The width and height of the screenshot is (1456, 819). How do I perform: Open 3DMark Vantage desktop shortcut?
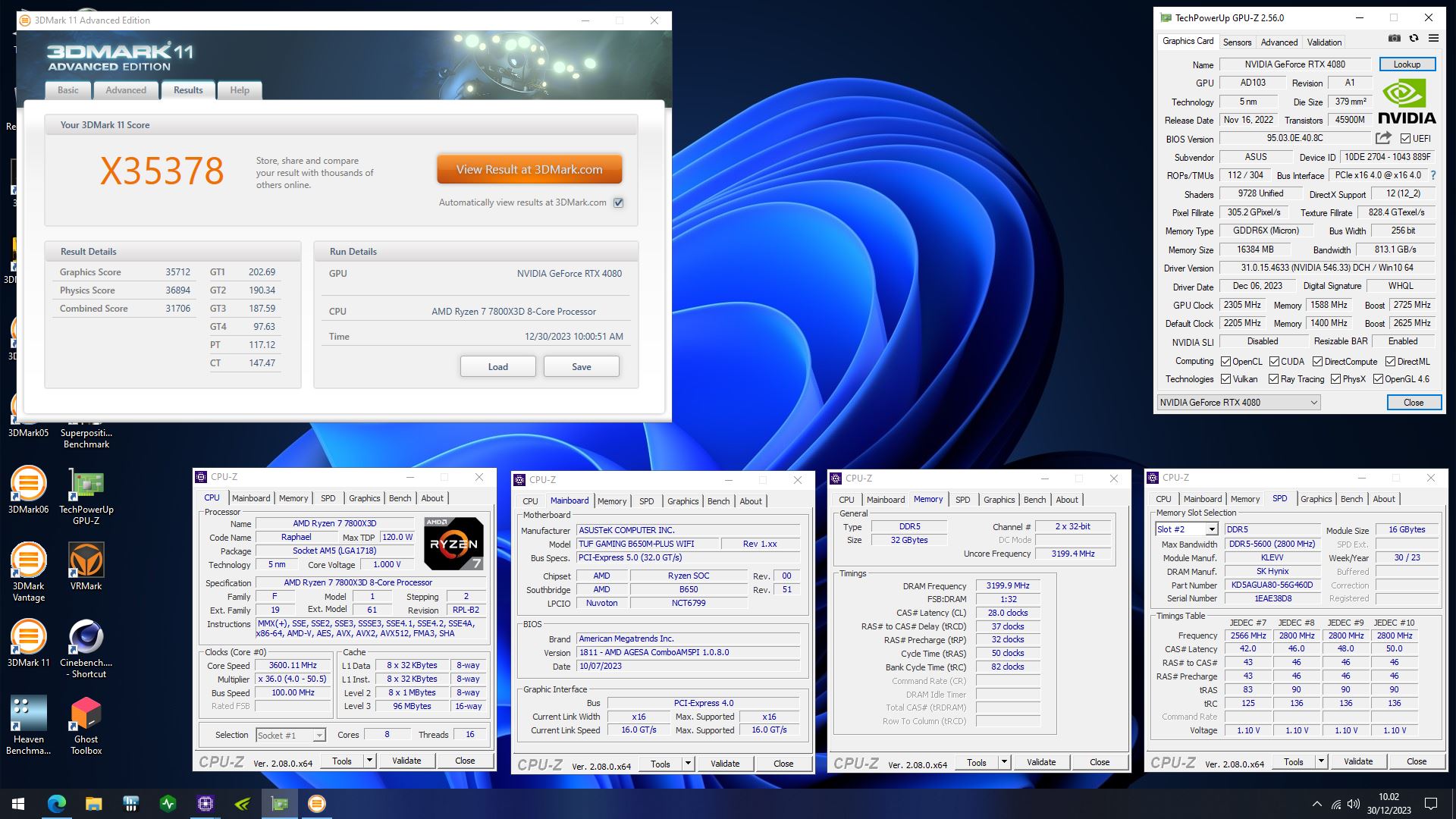tap(28, 573)
